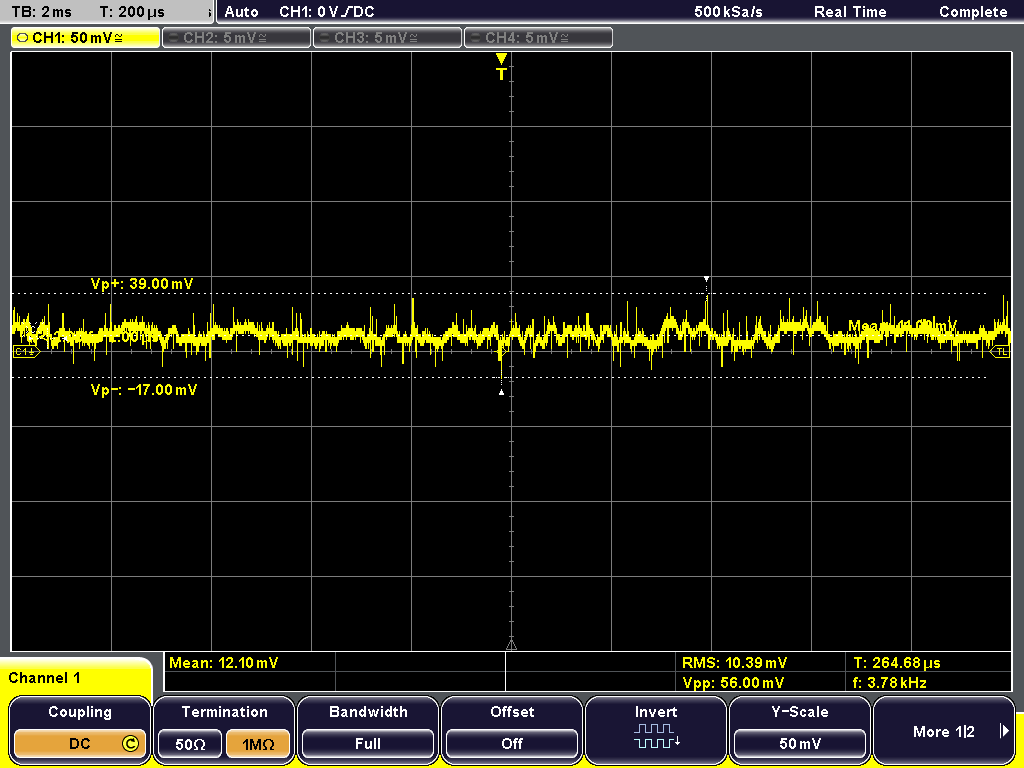Screen dimensions: 1024x768
Task: Click the yellow trigger position T marker
Action: pos(502,68)
